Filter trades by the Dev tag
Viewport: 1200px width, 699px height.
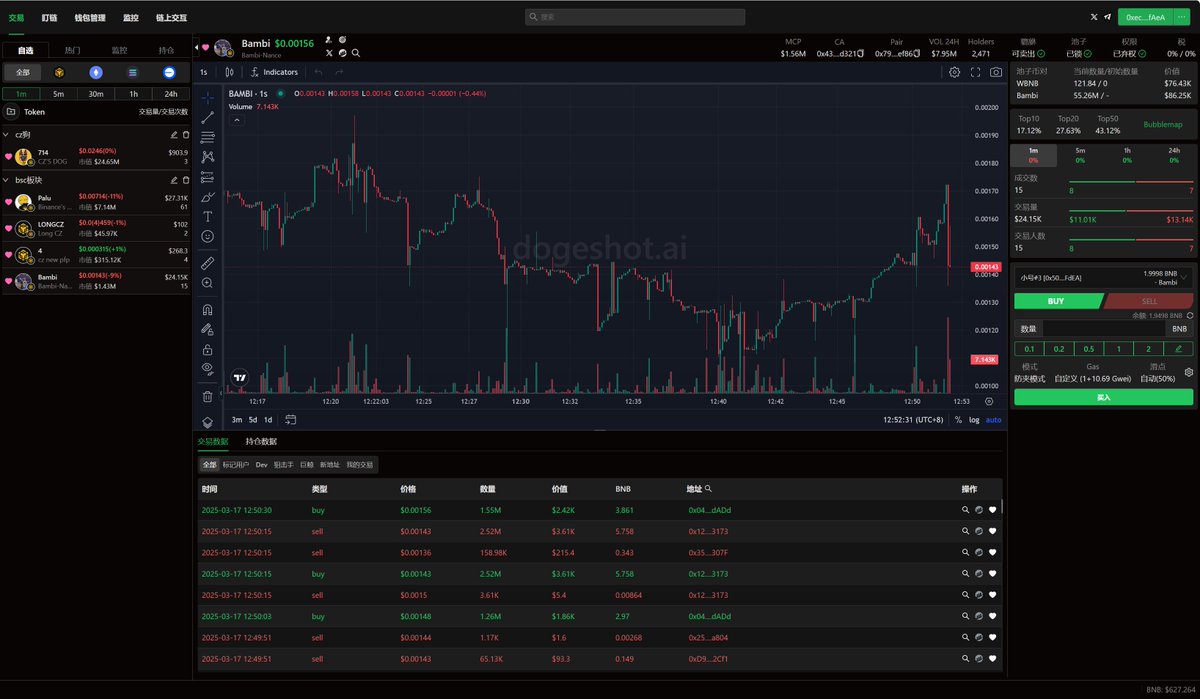[x=261, y=465]
